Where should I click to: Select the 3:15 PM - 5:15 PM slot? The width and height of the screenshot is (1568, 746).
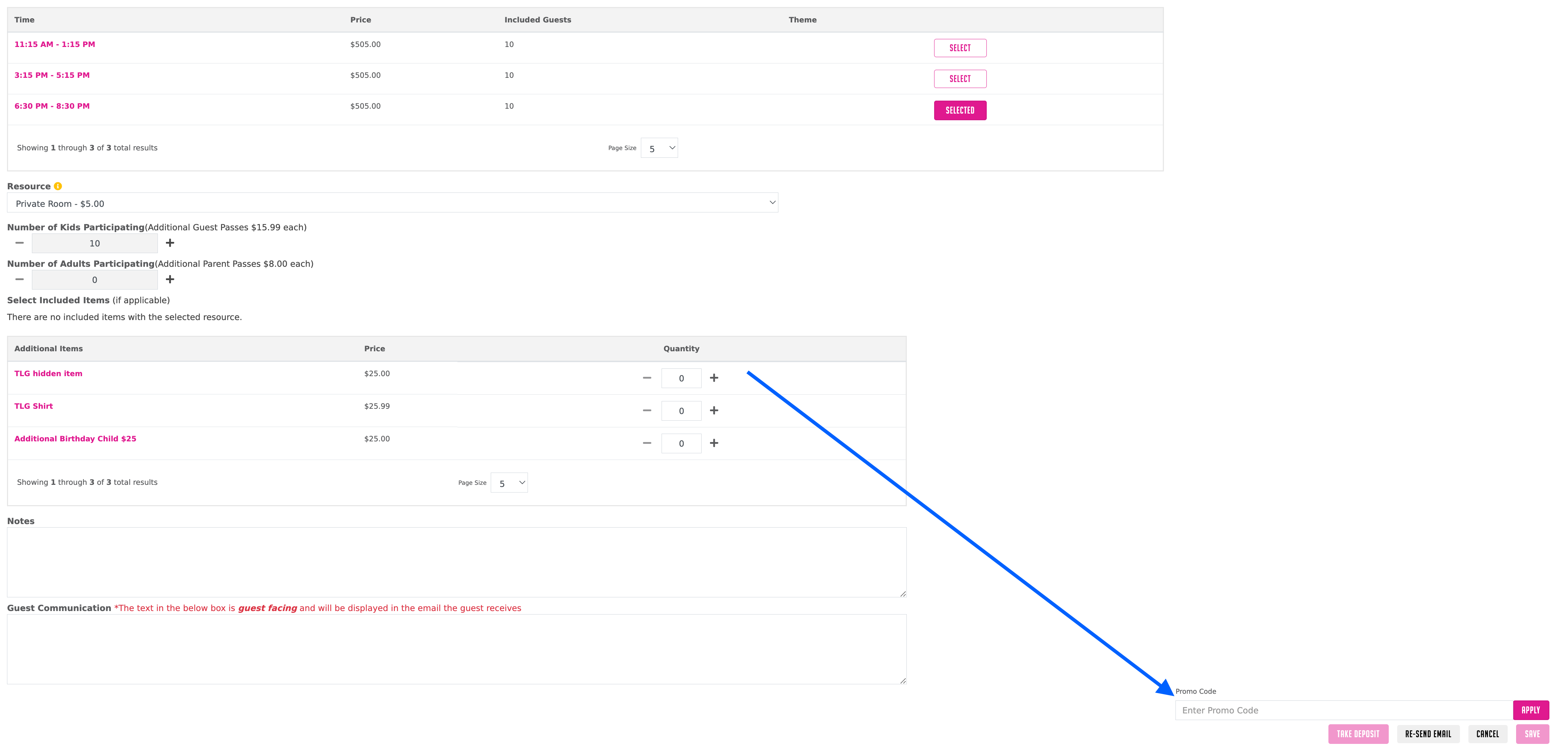[959, 79]
